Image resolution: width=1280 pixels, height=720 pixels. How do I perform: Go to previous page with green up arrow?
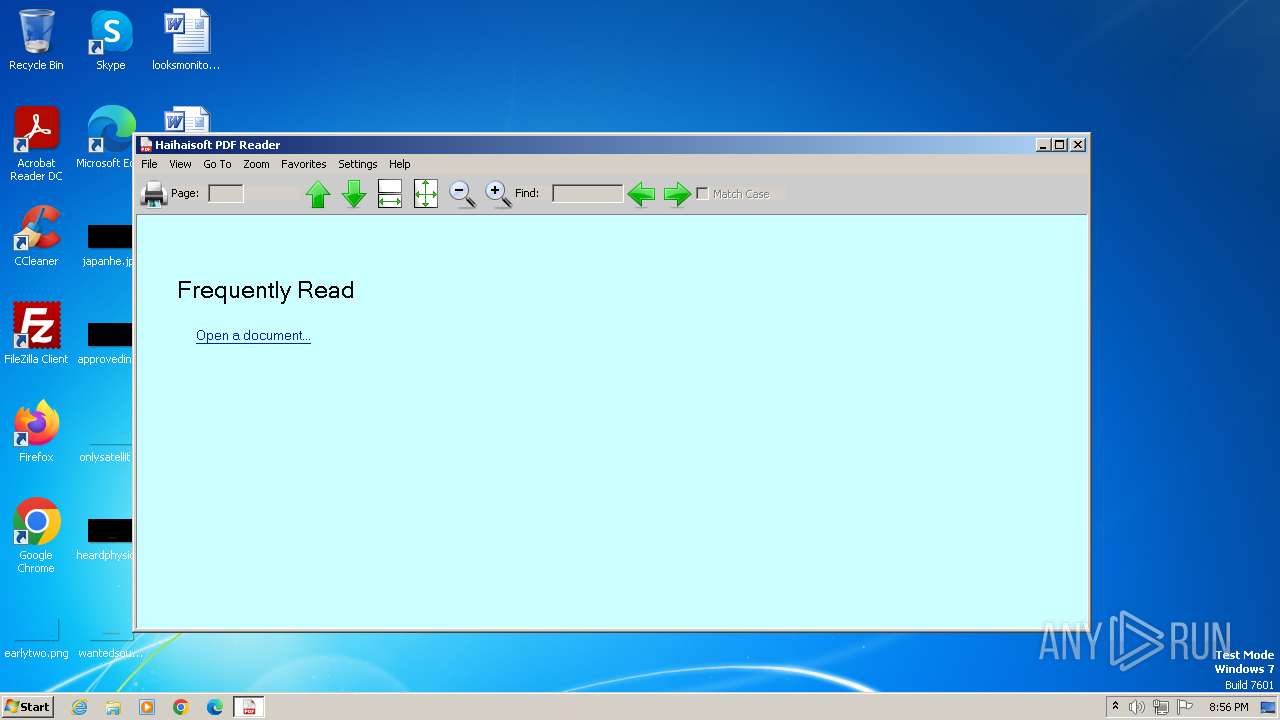click(318, 194)
